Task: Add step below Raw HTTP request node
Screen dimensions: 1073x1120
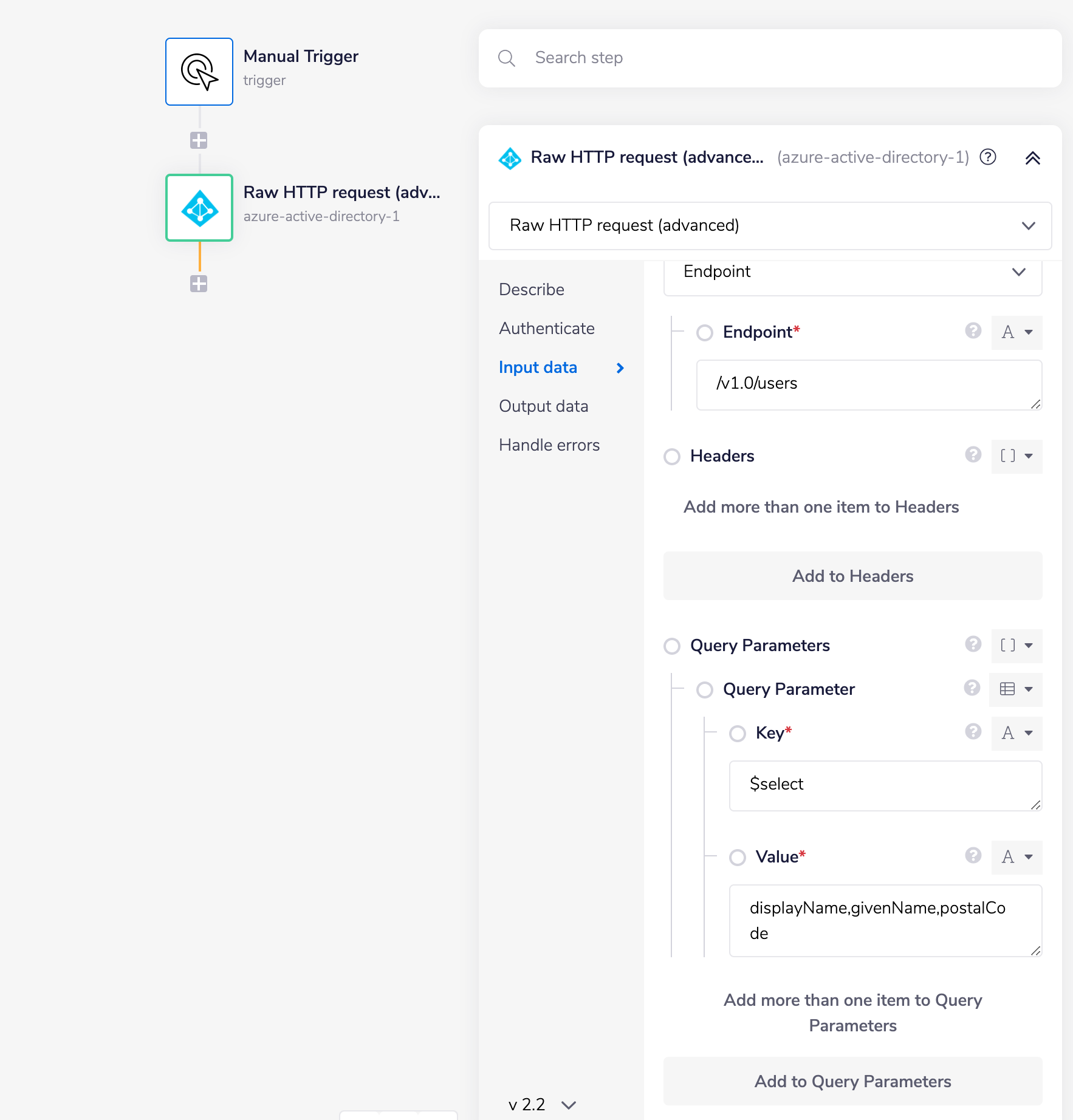Action: coord(199,284)
